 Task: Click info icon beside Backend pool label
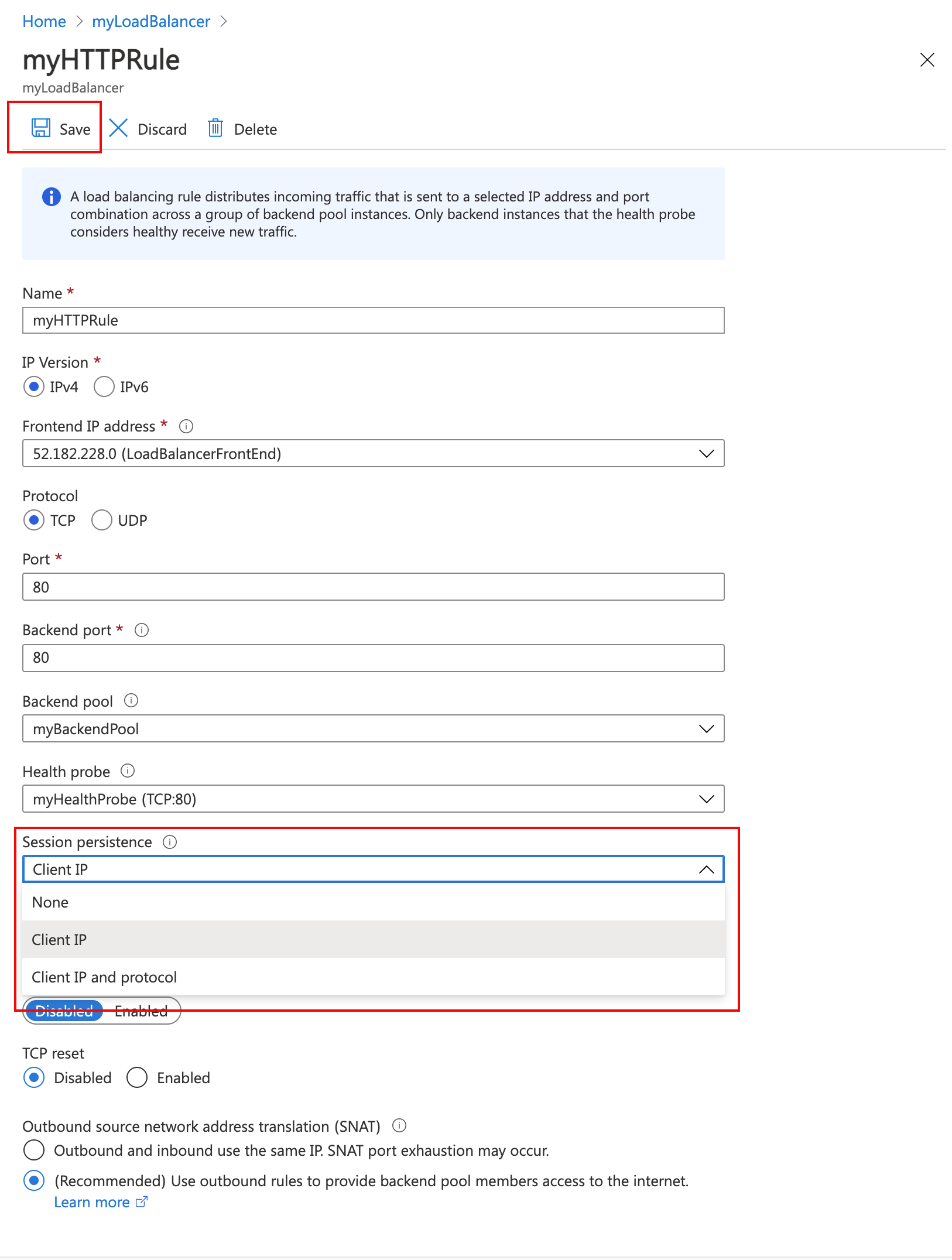click(131, 701)
